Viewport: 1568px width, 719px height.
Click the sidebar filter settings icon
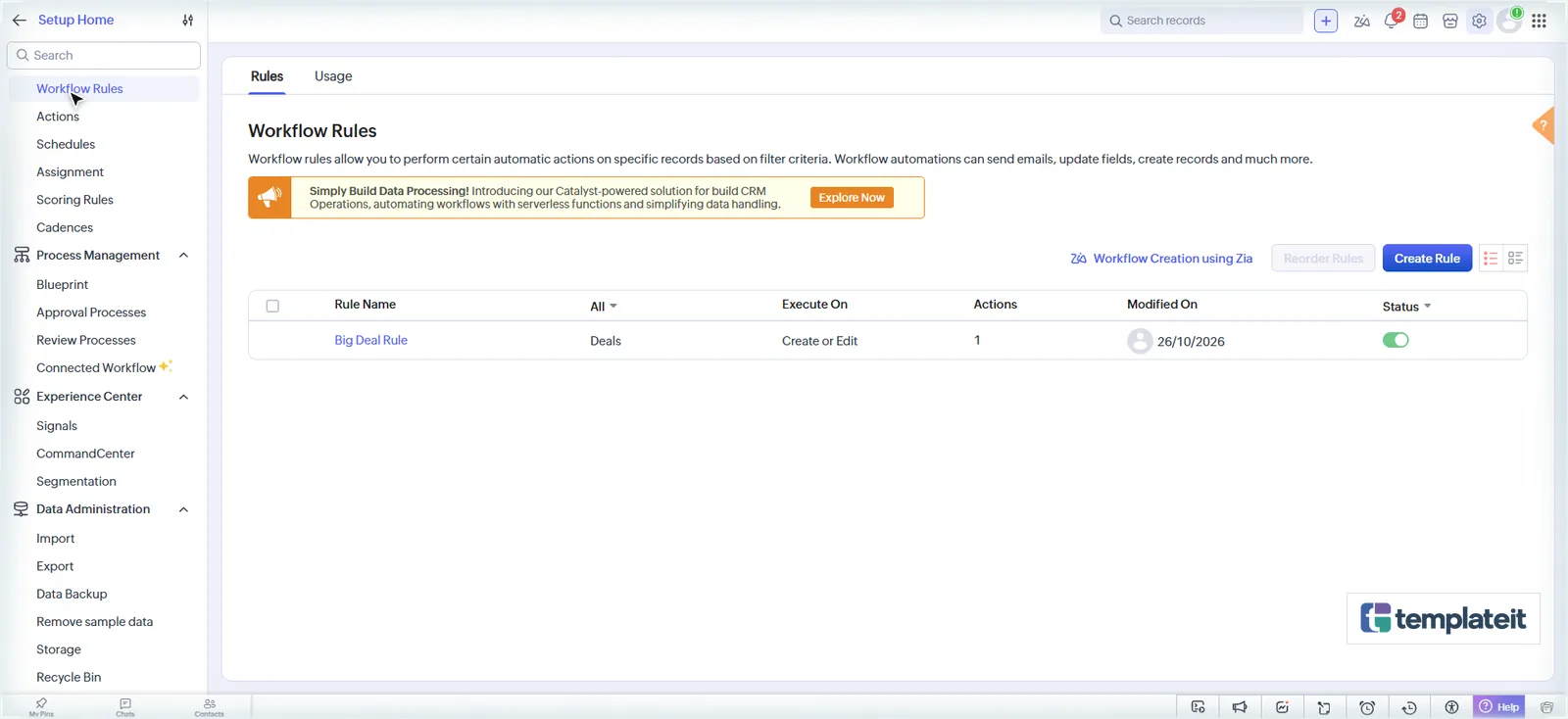(x=188, y=20)
